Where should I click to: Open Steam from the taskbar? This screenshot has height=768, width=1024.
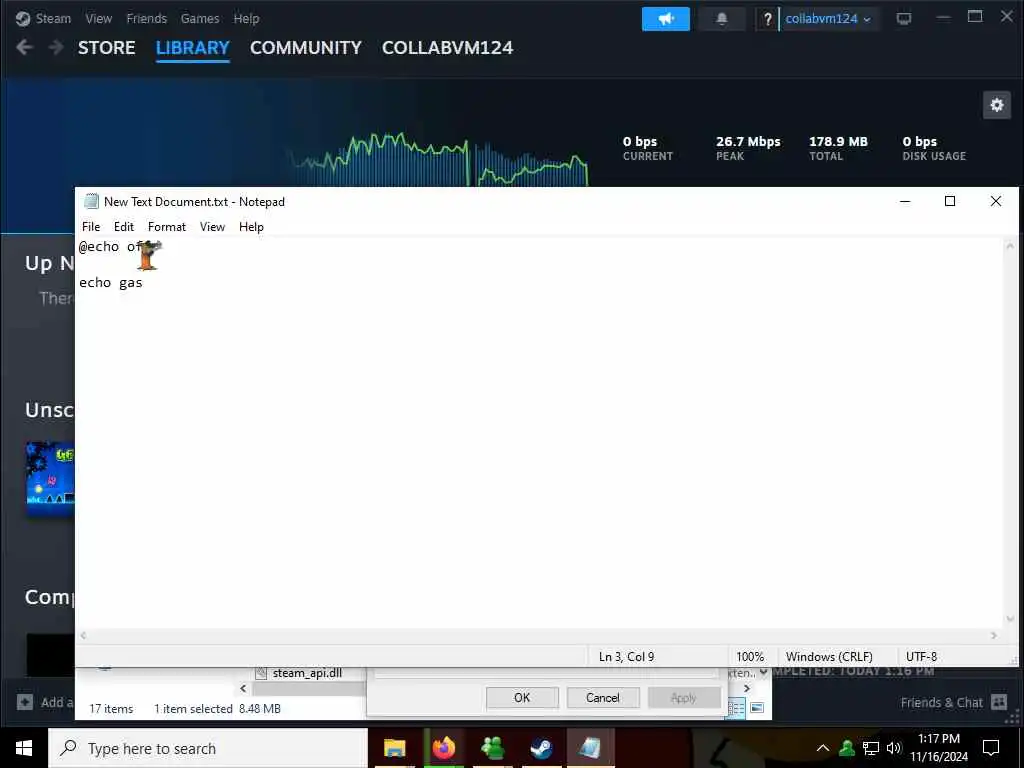541,748
